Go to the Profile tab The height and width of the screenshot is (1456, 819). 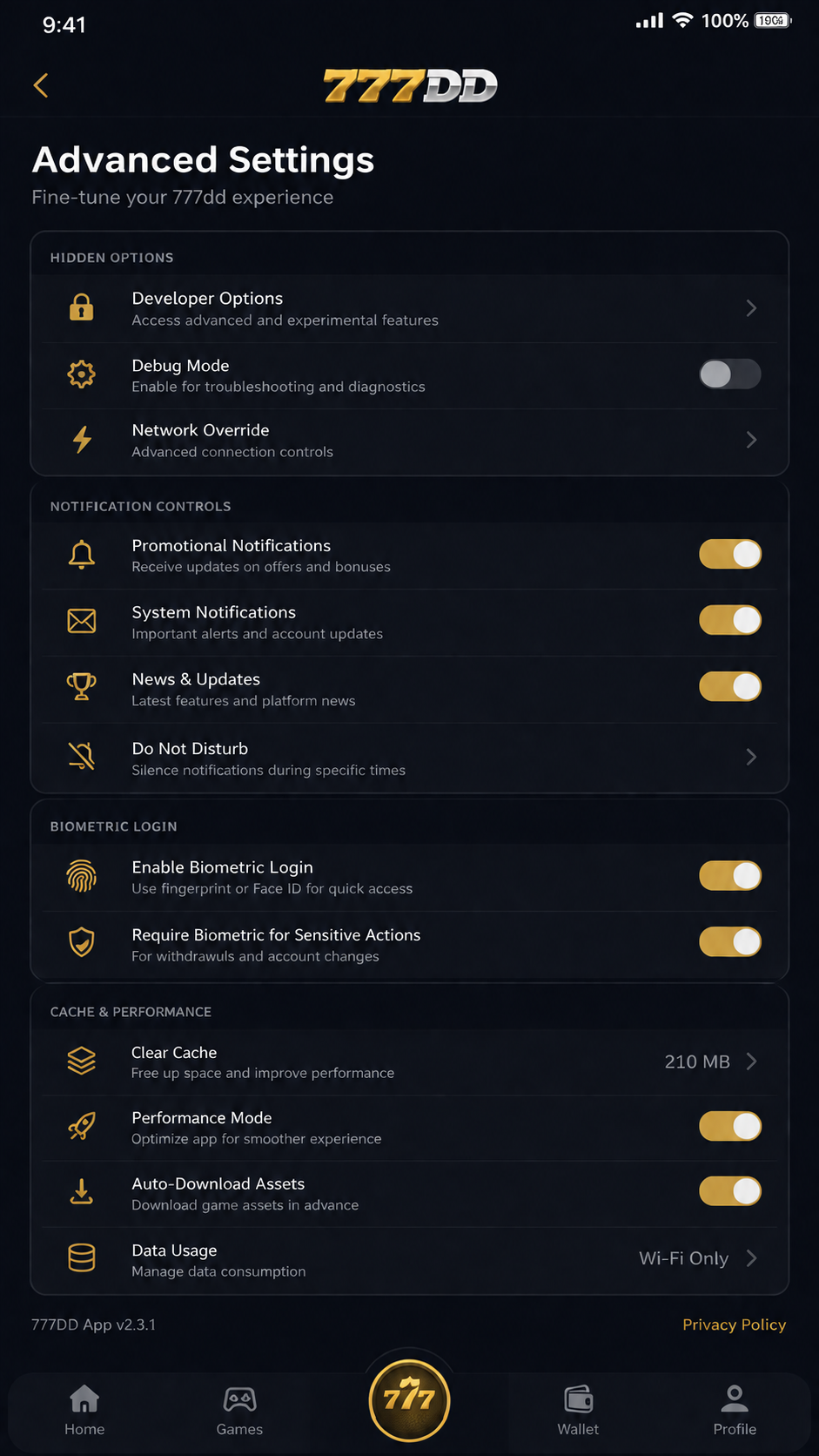tap(735, 1411)
